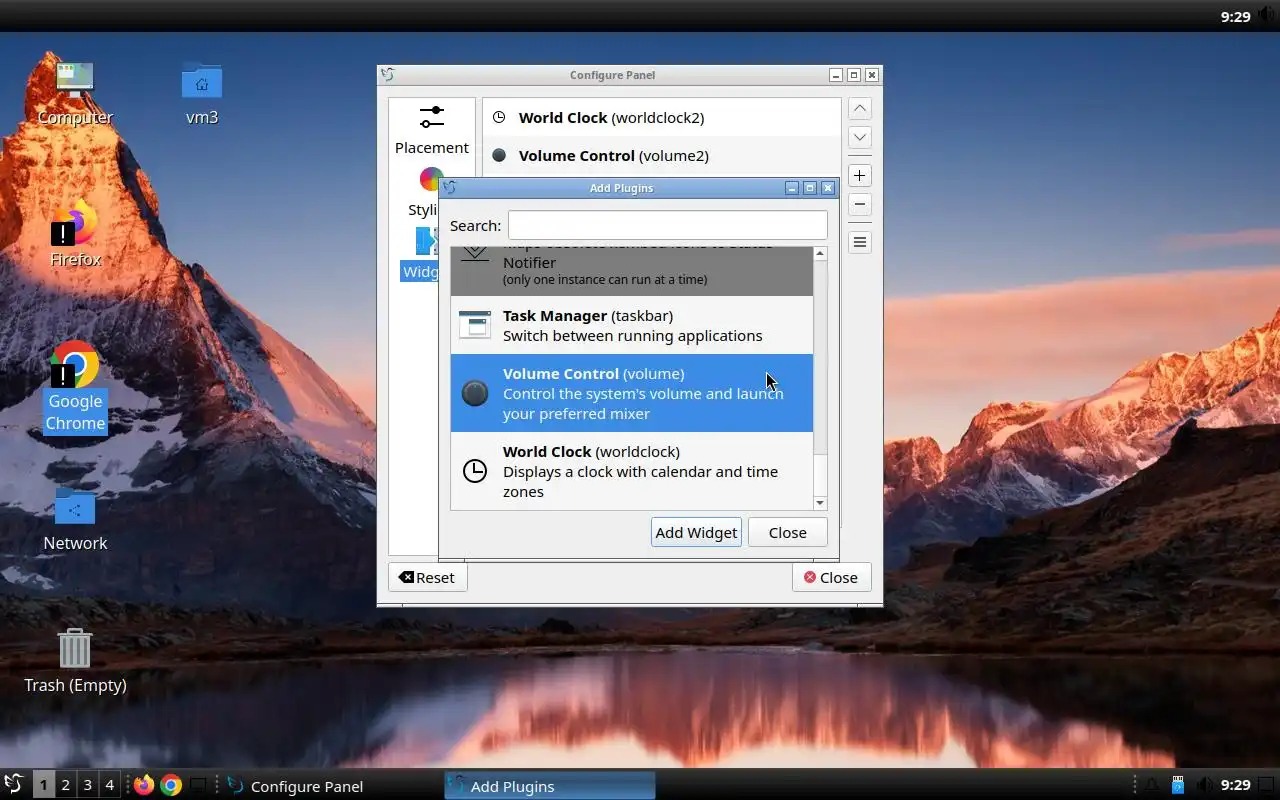Click the show-desktop icon in taskbar

[198, 785]
